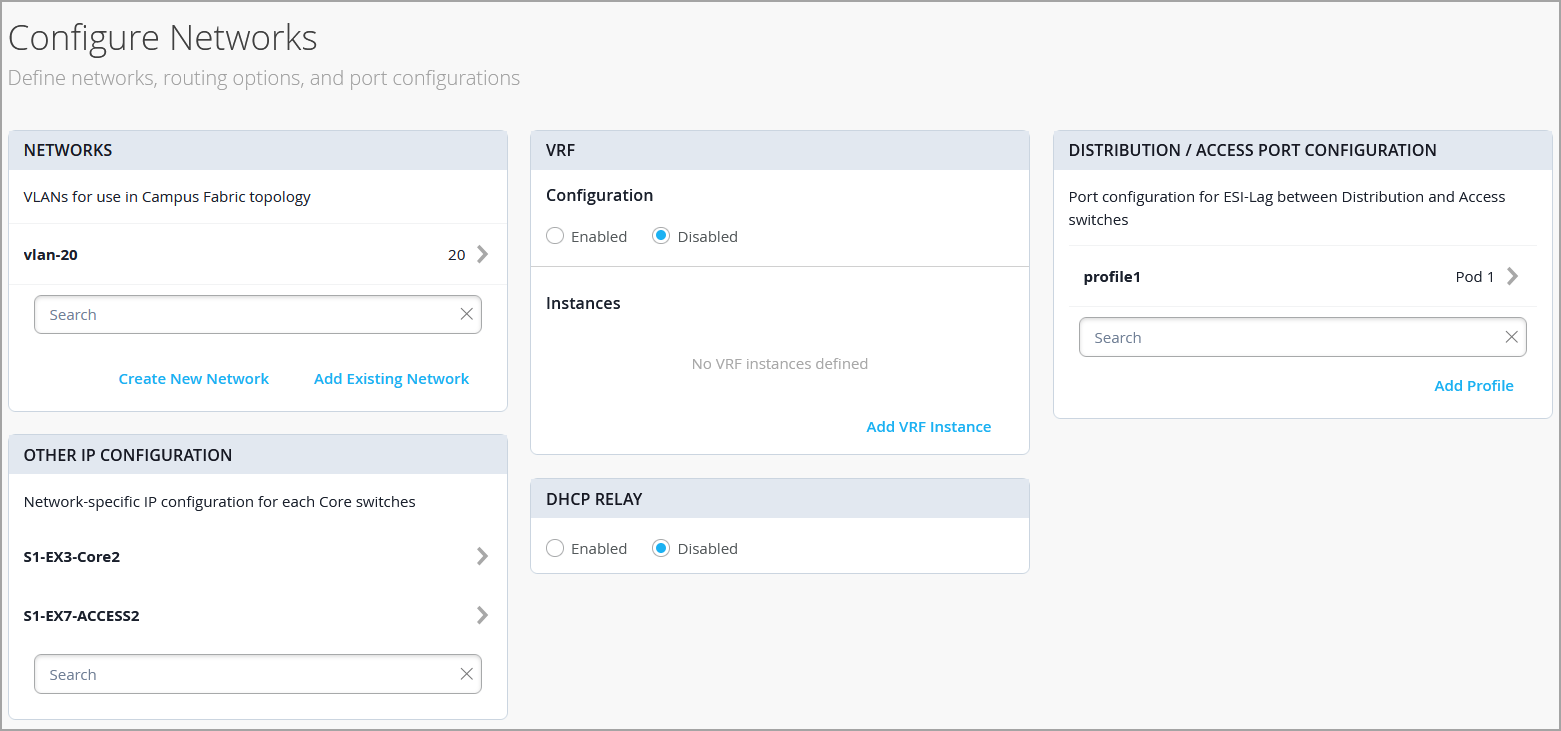Screen dimensions: 1561x731
Task: Select Enabled for DHCP Relay
Action: (x=555, y=548)
